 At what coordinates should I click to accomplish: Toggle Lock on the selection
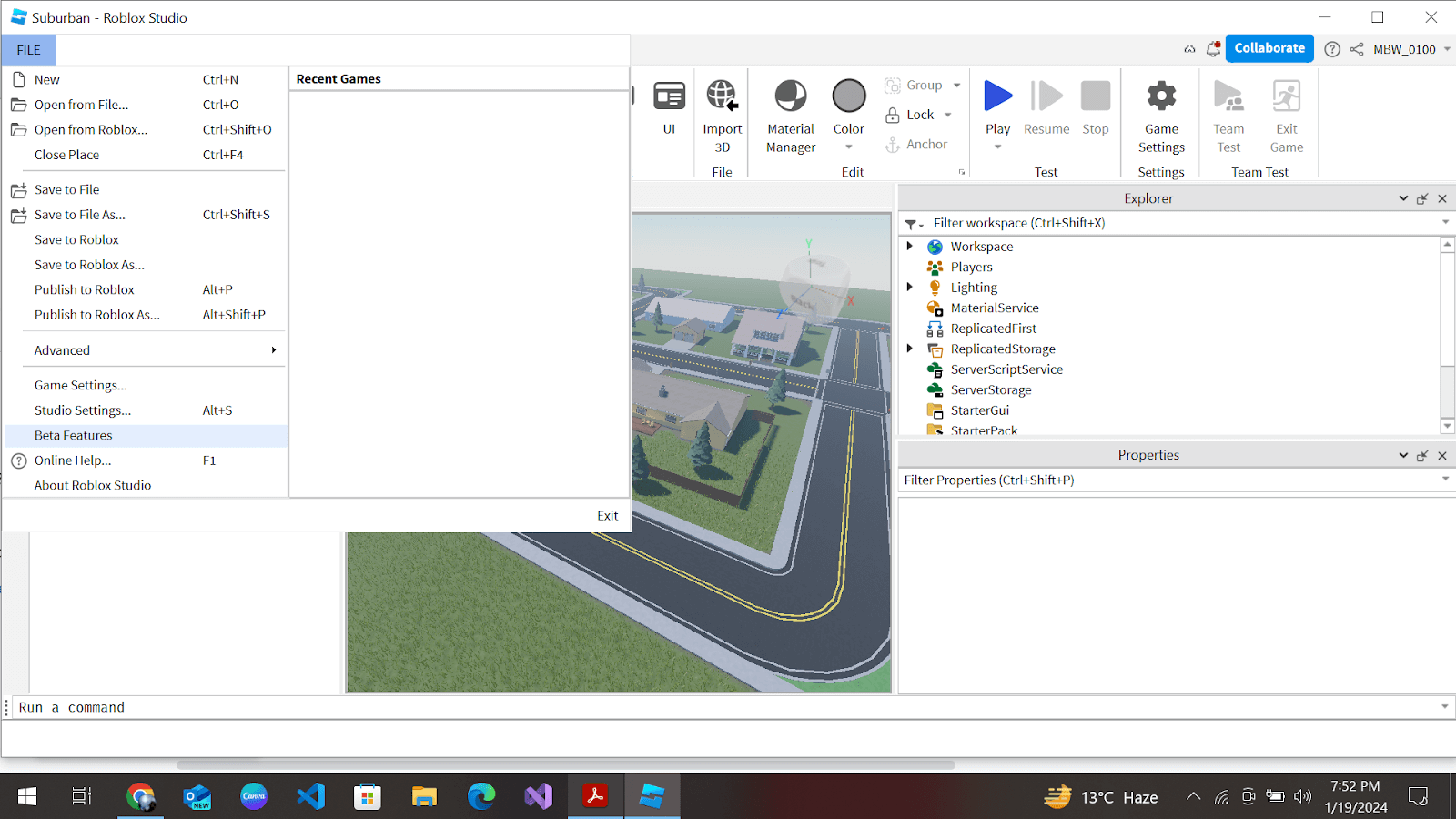click(915, 114)
